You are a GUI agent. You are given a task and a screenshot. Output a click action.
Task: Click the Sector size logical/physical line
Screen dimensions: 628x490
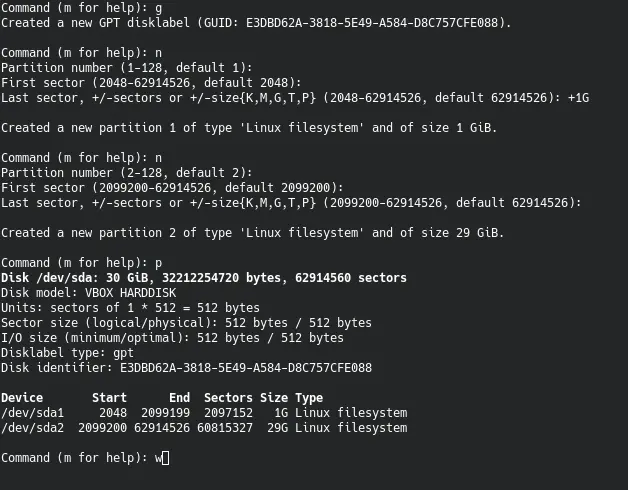(186, 323)
